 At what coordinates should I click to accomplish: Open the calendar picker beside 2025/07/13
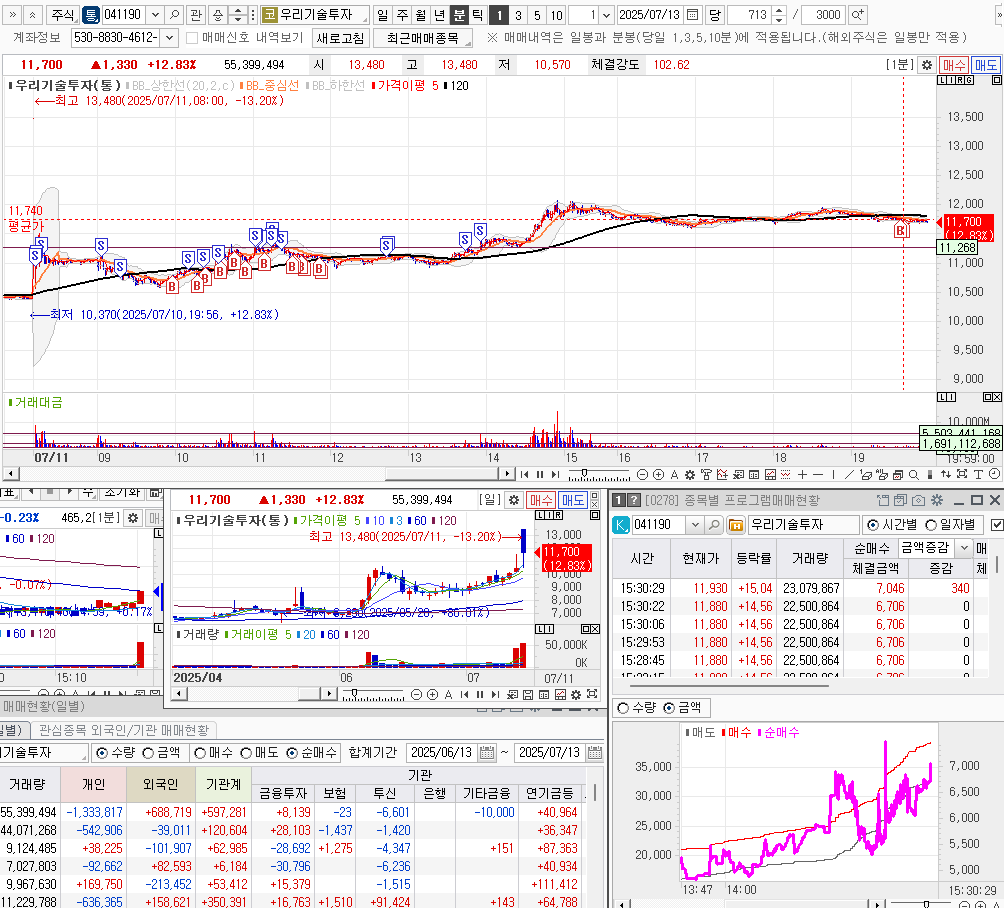point(692,14)
